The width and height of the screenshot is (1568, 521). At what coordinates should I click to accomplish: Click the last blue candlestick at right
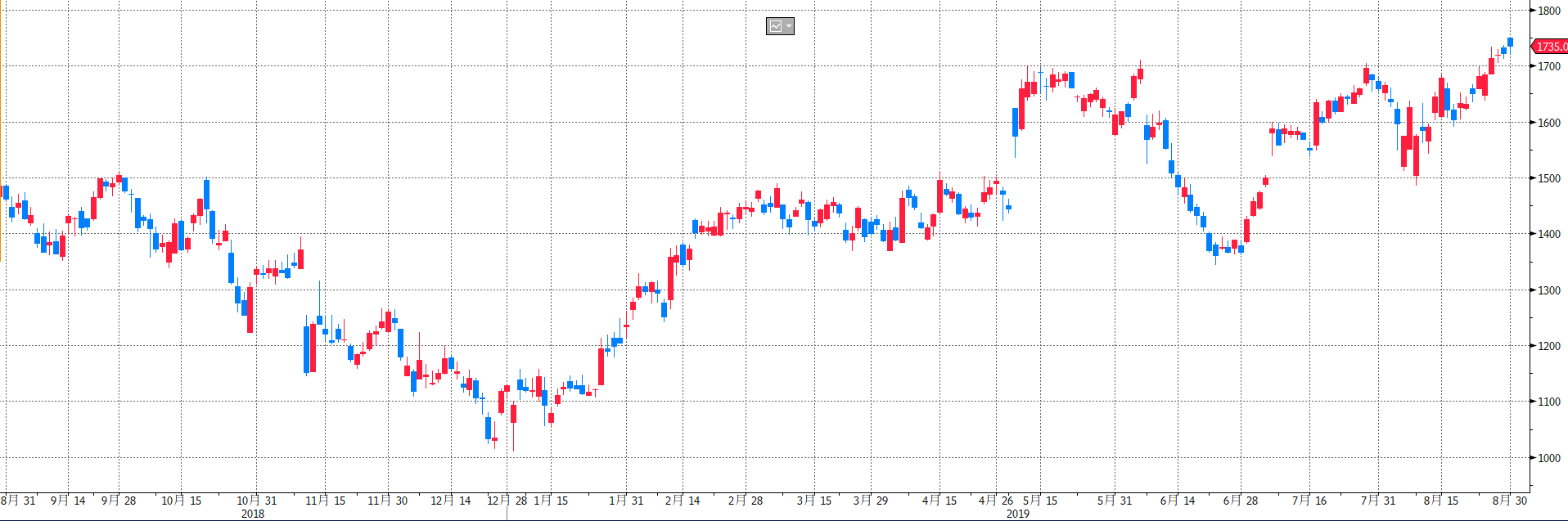click(x=1510, y=42)
